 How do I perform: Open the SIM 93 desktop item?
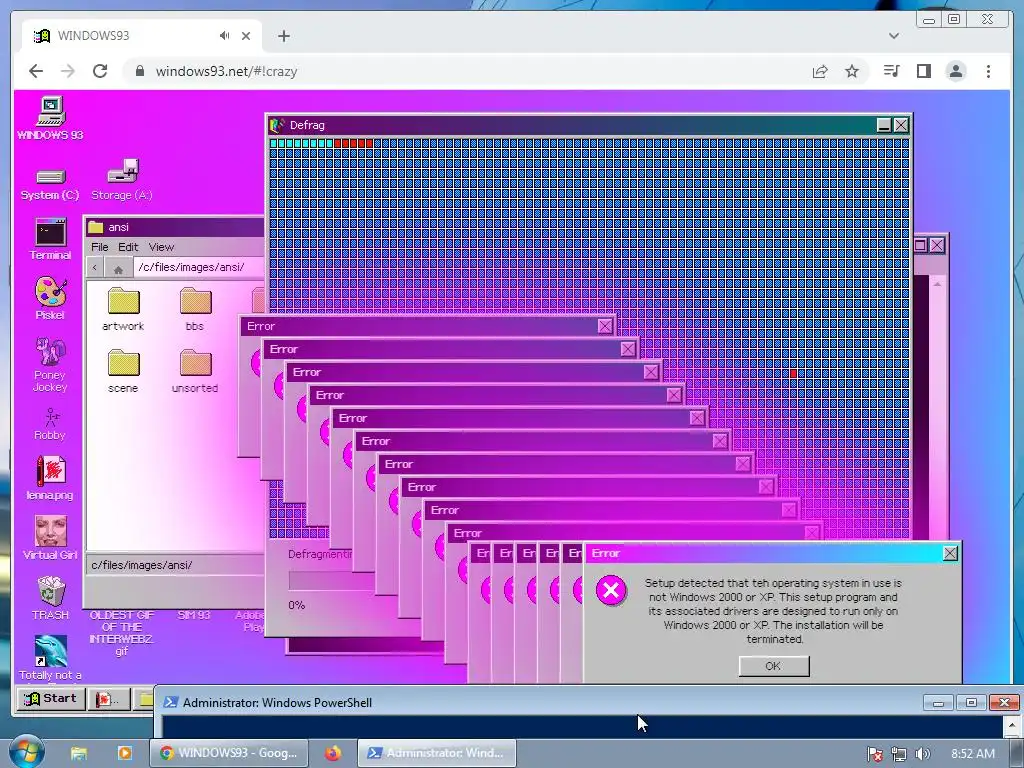(194, 615)
